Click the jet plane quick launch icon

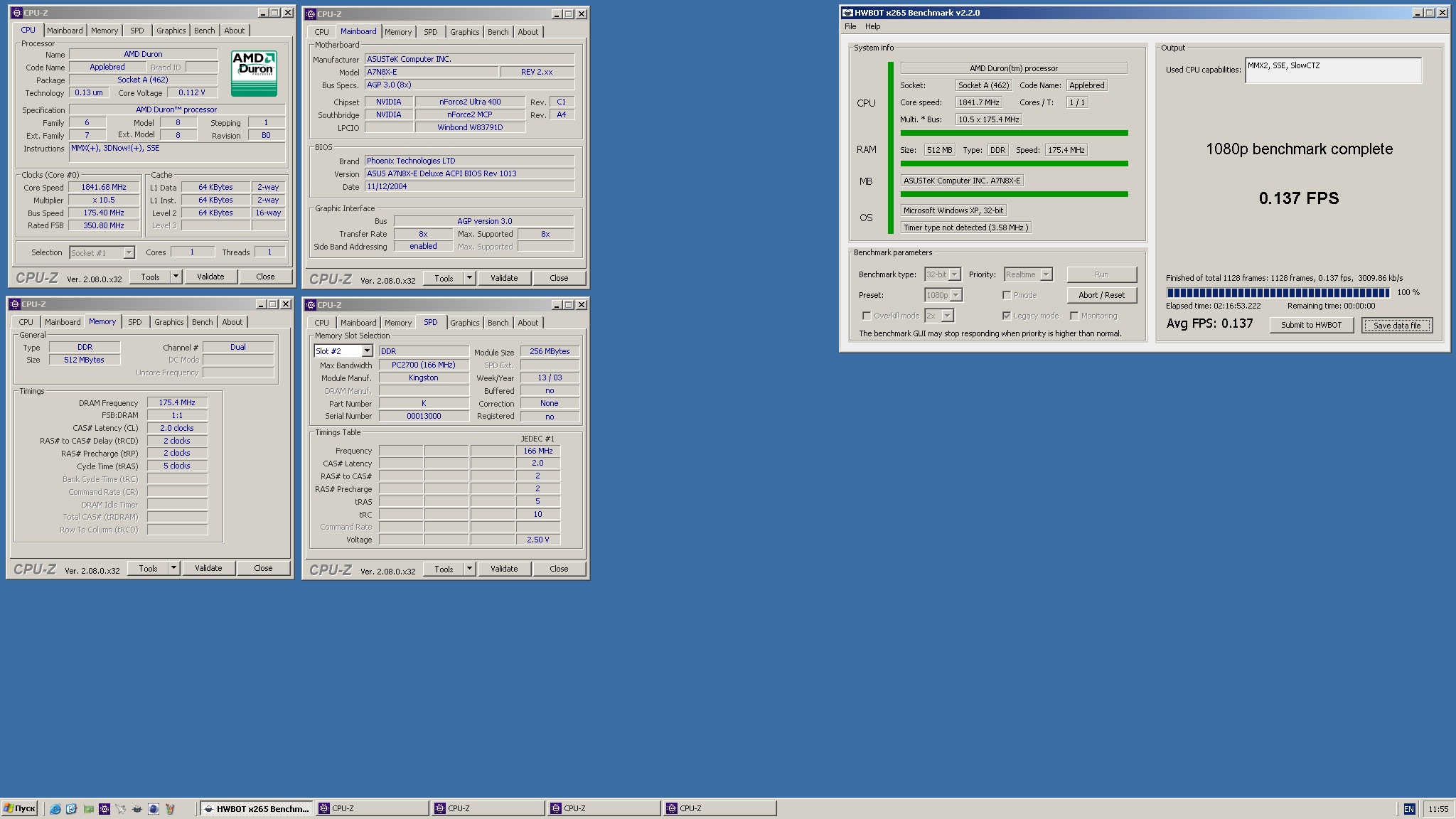[x=121, y=808]
